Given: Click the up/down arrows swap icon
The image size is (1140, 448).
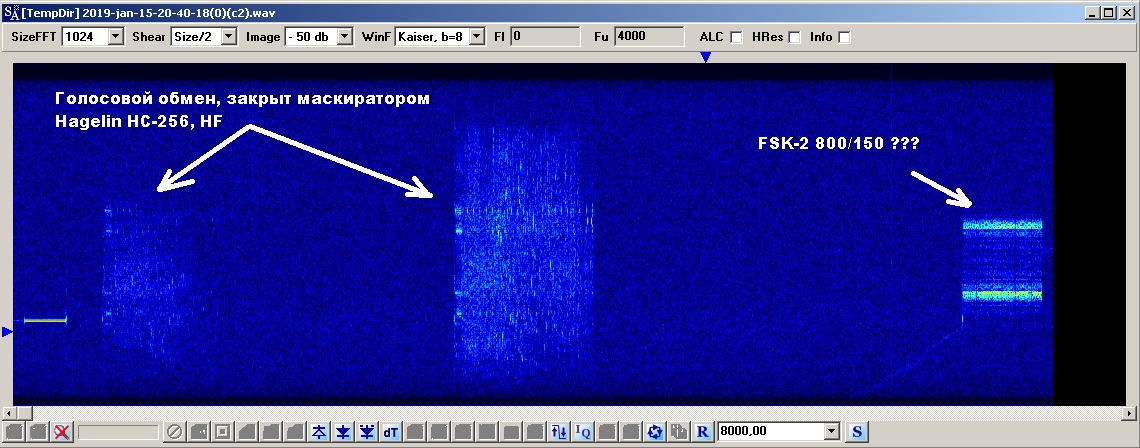Looking at the screenshot, I should 559,432.
